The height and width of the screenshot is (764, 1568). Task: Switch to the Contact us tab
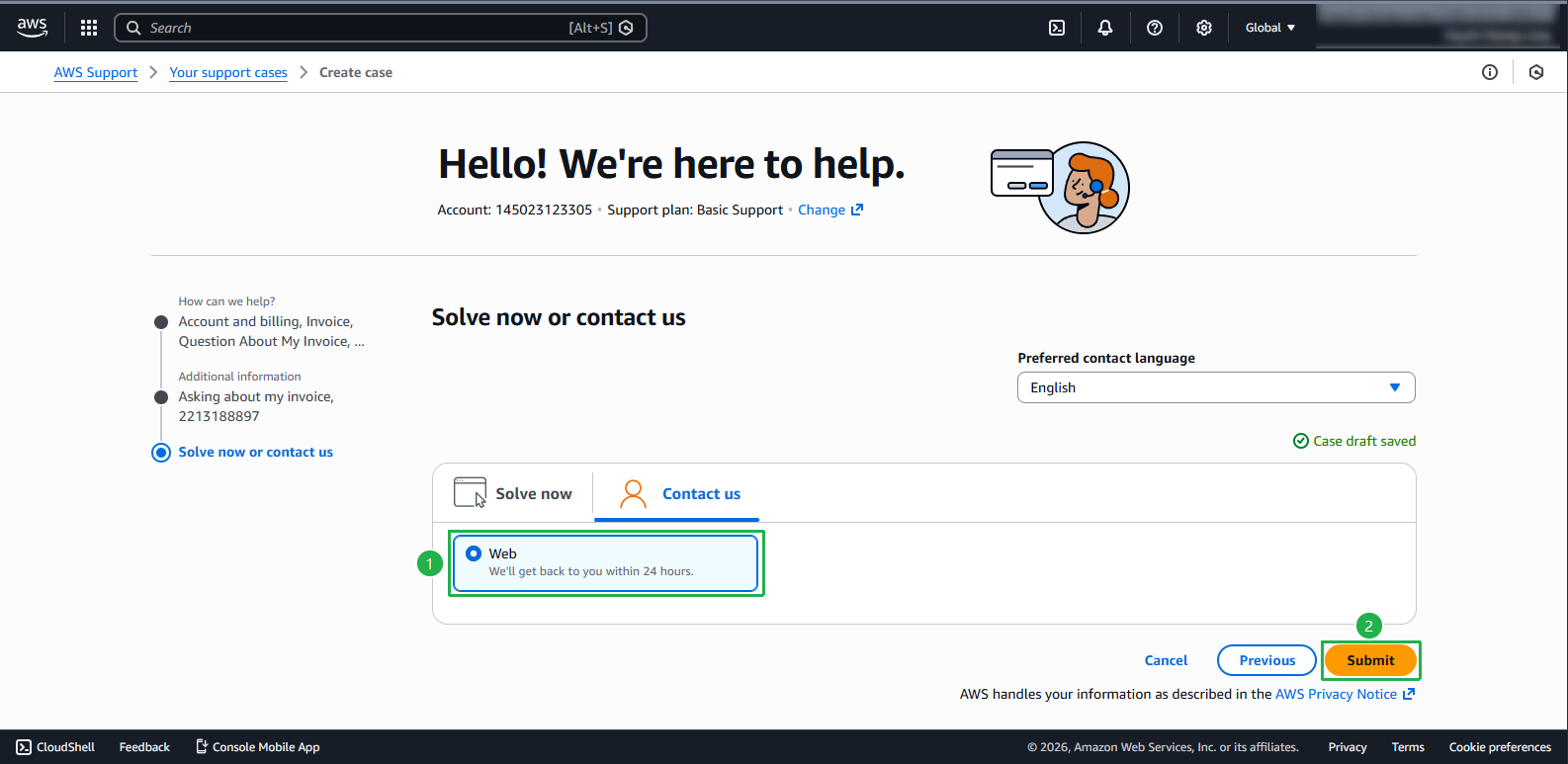tap(677, 494)
